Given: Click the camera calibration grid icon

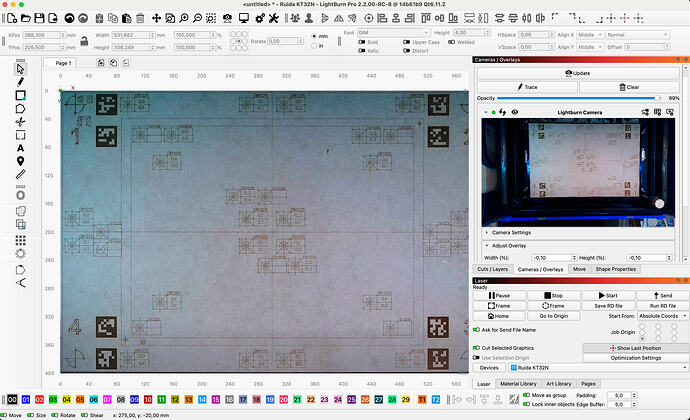Looking at the screenshot, I should click(x=657, y=112).
